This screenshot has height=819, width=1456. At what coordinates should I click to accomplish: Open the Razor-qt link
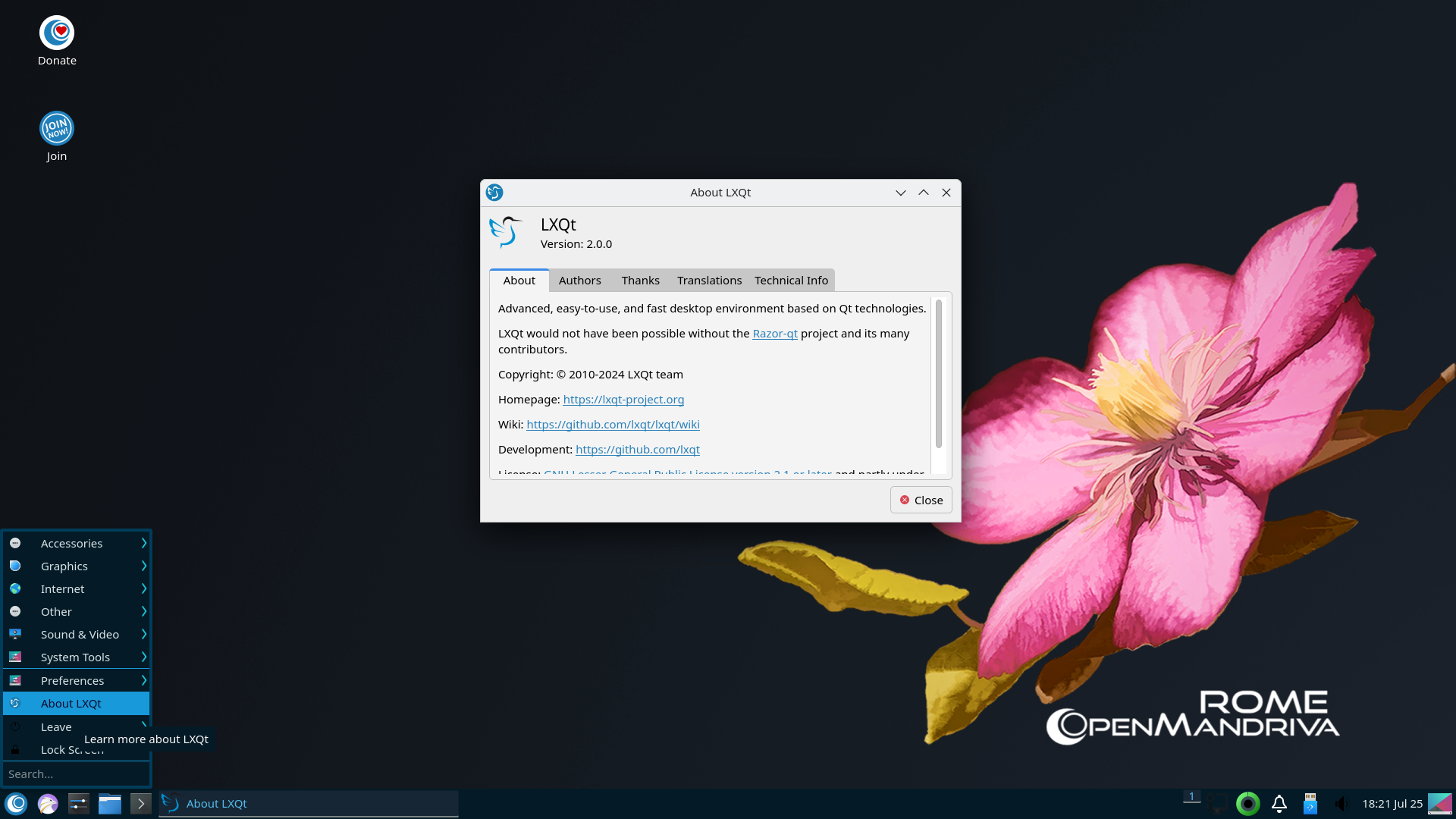[775, 334]
